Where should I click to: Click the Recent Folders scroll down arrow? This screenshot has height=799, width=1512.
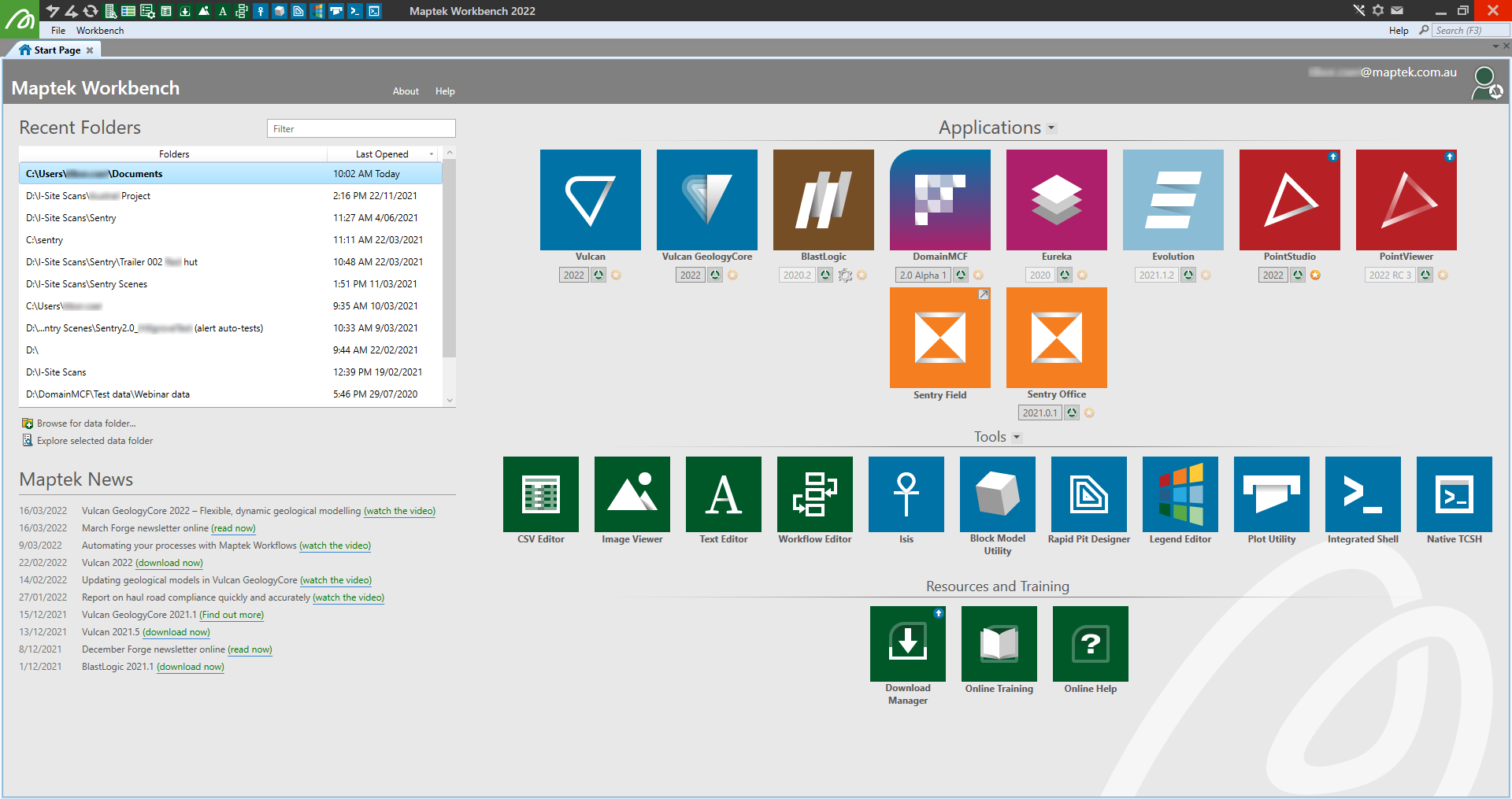[x=450, y=400]
